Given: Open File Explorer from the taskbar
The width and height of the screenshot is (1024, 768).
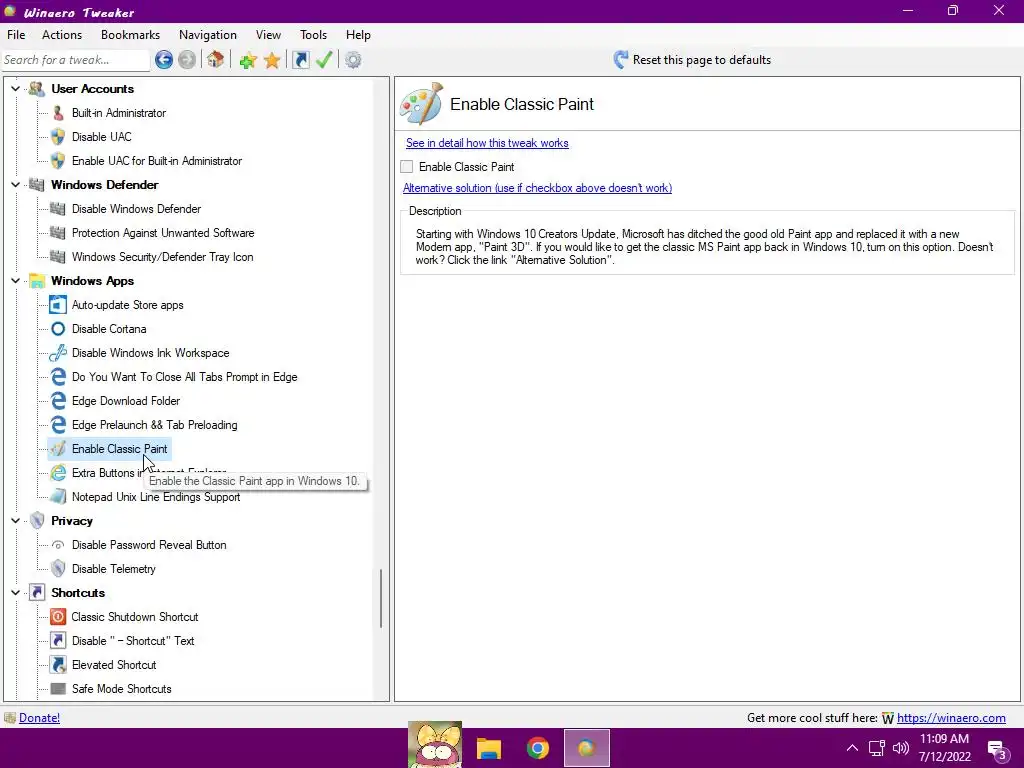Looking at the screenshot, I should 488,748.
